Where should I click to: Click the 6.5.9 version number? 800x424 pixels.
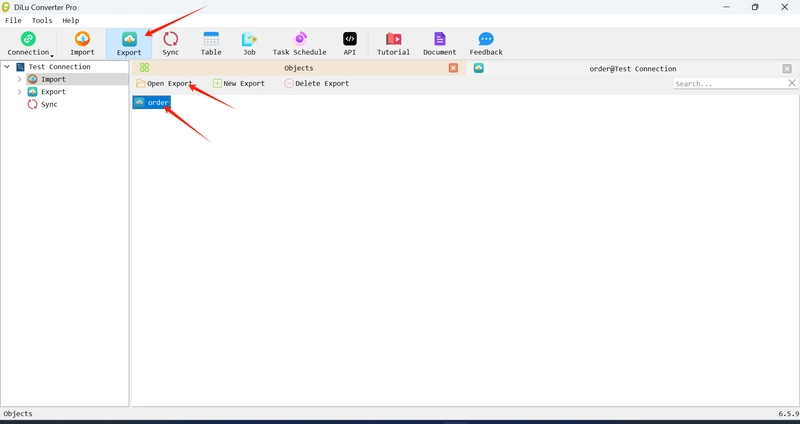[x=788, y=414]
